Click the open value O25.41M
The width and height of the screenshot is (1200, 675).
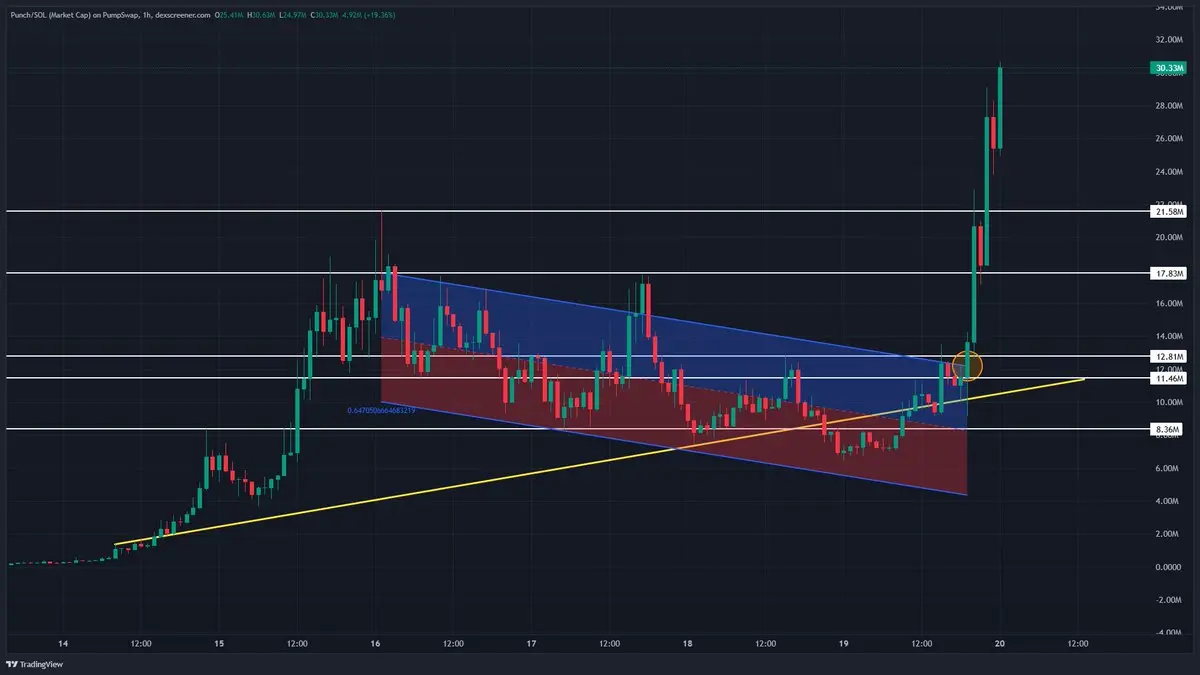tap(228, 15)
